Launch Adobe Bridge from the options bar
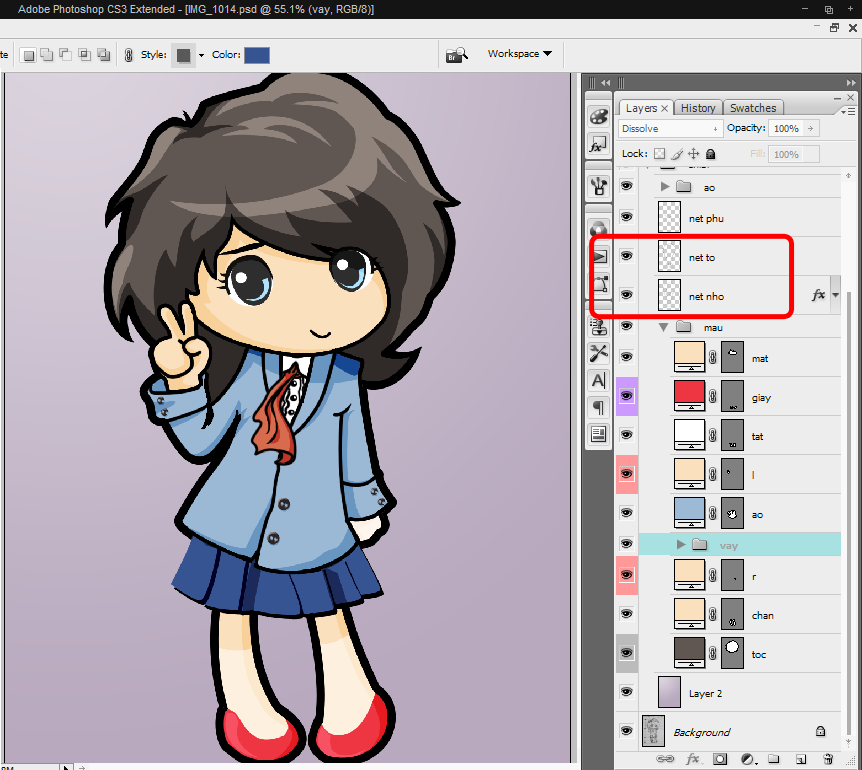This screenshot has width=862, height=770. (x=456, y=55)
